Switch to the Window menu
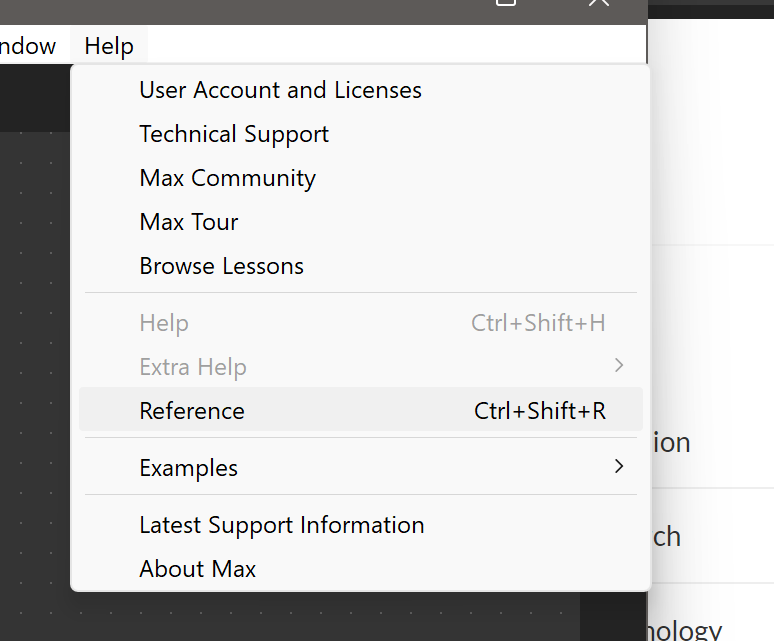774x641 pixels. (x=28, y=46)
